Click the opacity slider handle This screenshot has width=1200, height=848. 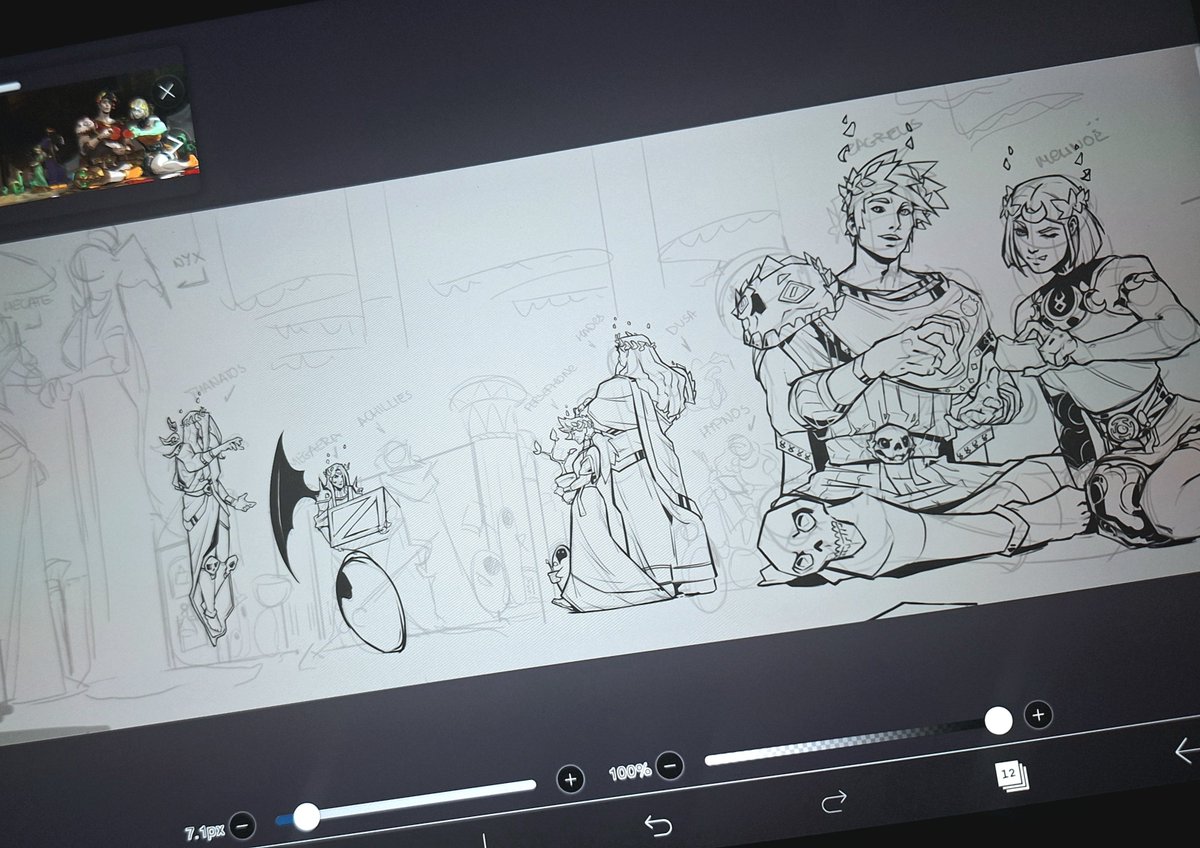click(998, 720)
